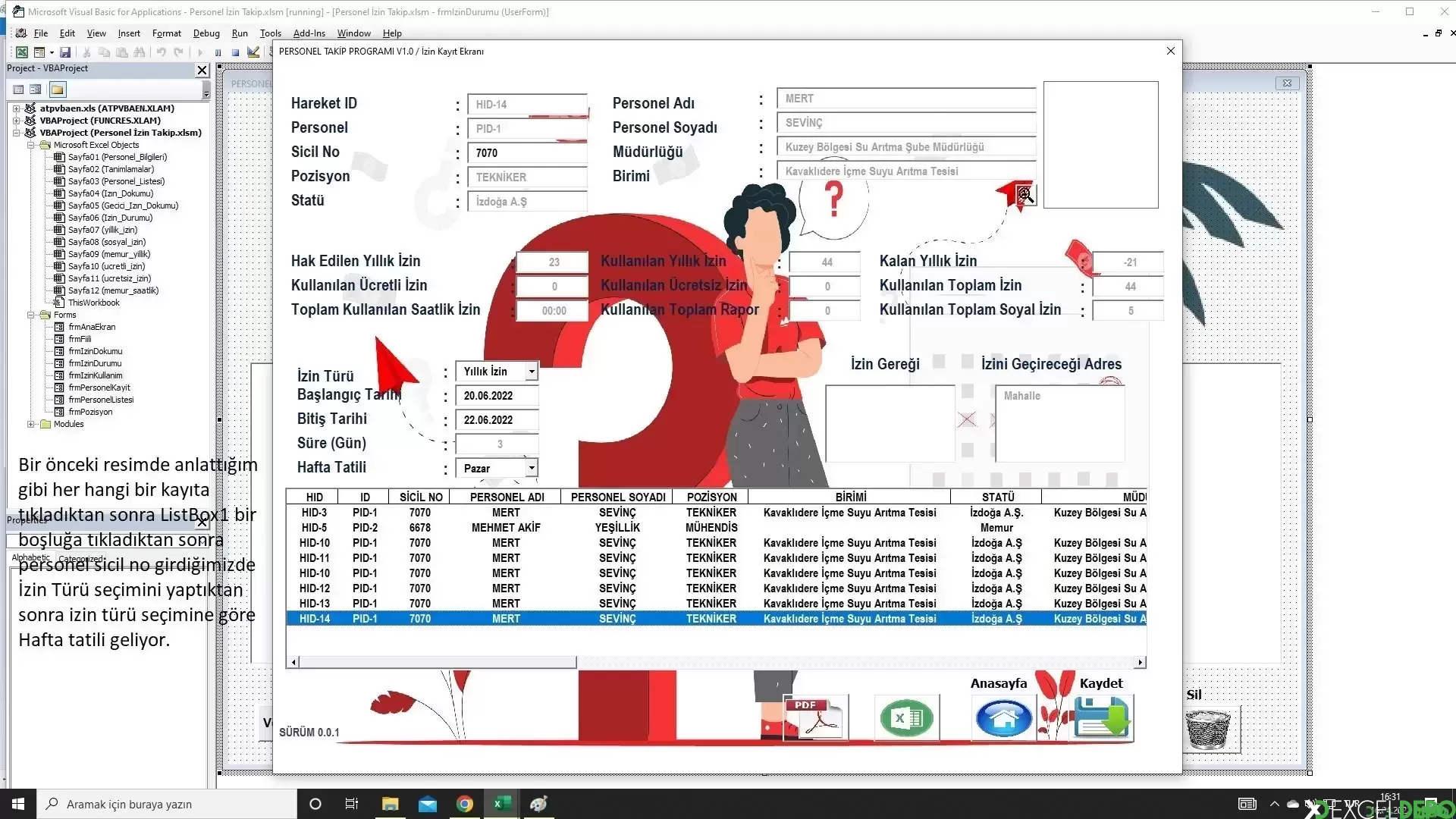Click the Insert UserForm toolbar icon
This screenshot has height=819, width=1456.
point(39,52)
